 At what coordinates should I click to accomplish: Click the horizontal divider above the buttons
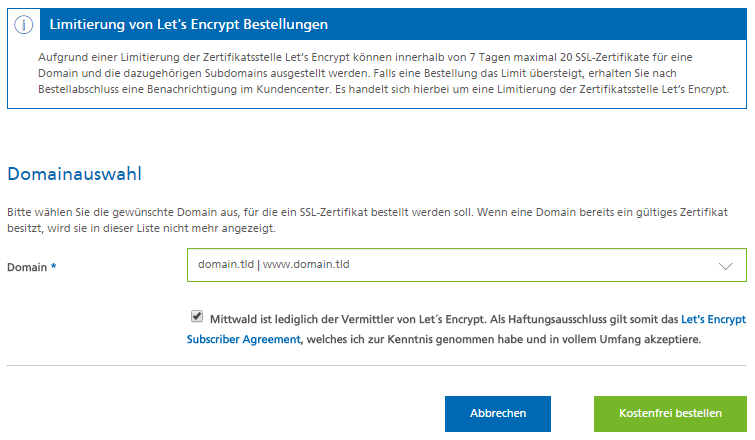(377, 365)
